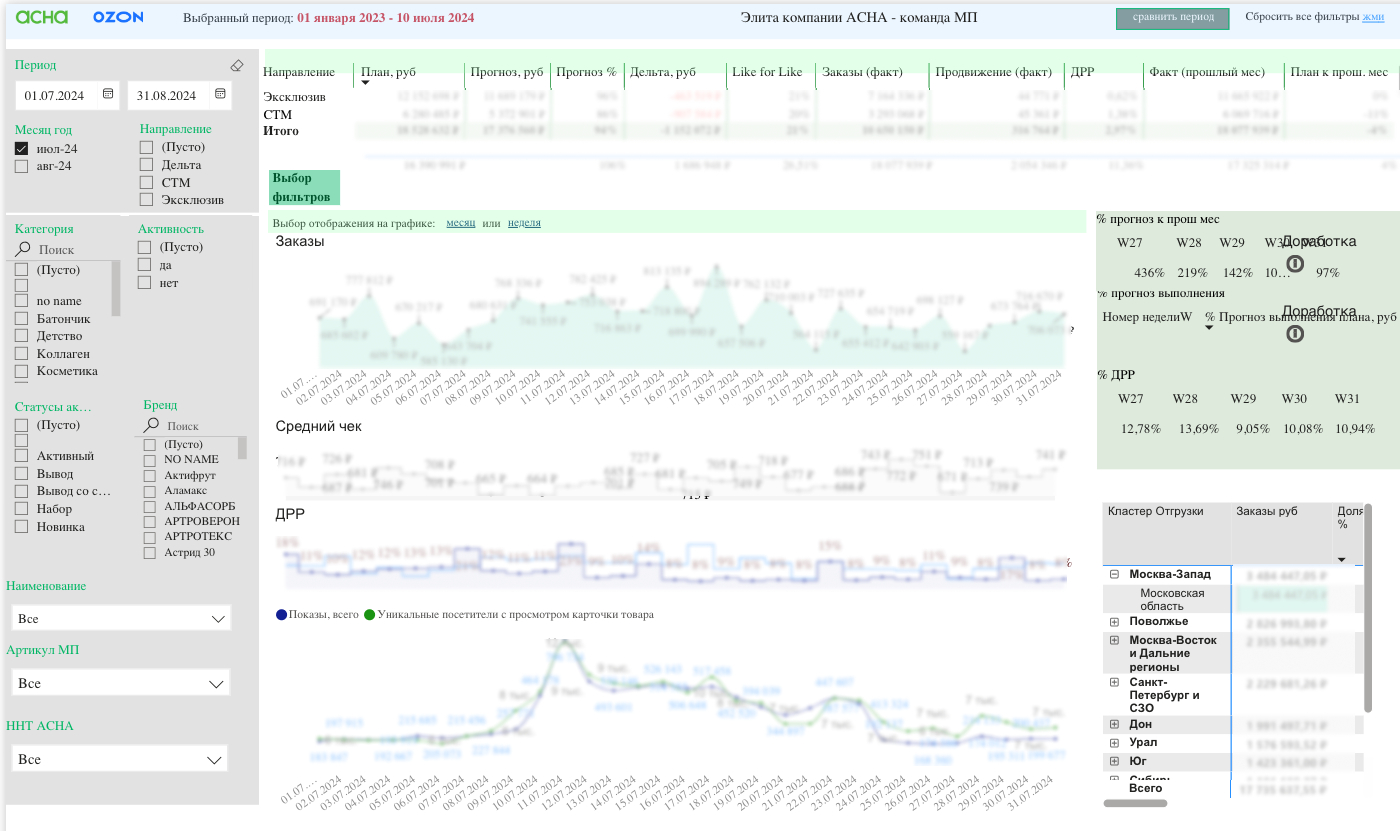This screenshot has width=1400, height=831.
Task: Uncheck the июл-24 month checkbox
Action: 22,149
